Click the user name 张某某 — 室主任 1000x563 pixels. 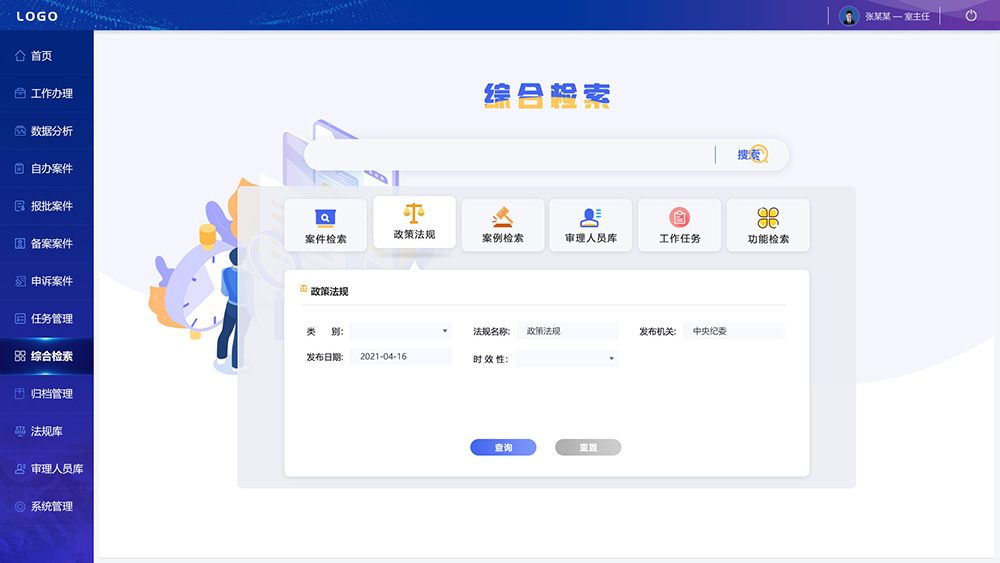pyautogui.click(x=897, y=16)
